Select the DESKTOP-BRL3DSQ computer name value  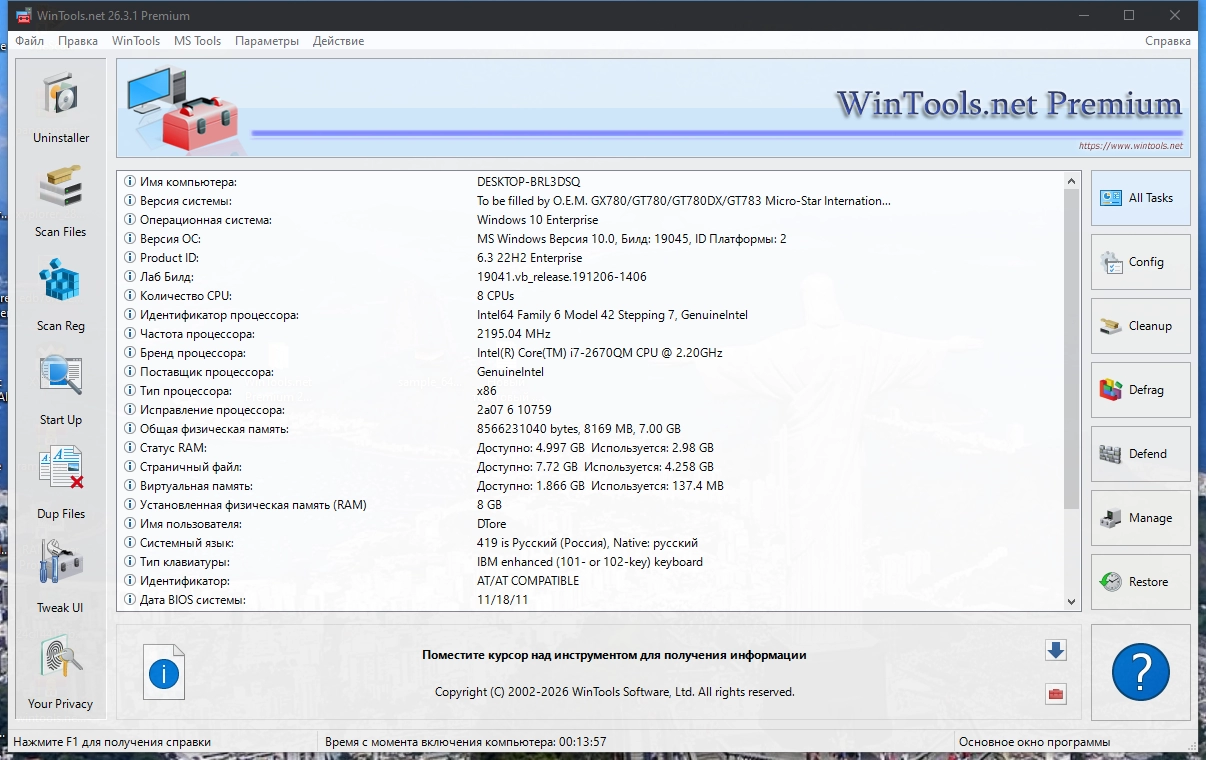528,182
